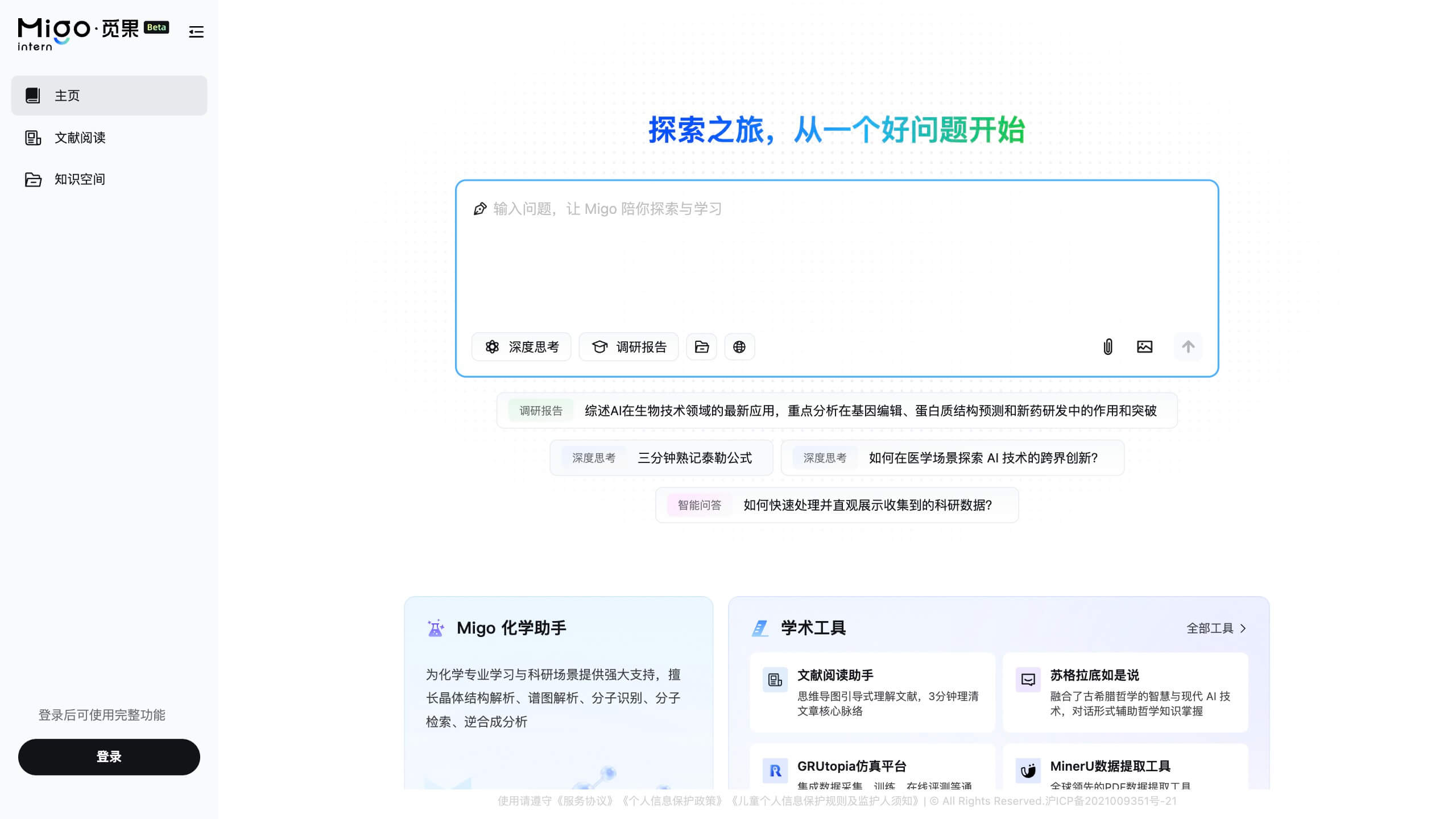This screenshot has height=819, width=1456.
Task: Toggle the web search globe icon
Action: click(739, 346)
